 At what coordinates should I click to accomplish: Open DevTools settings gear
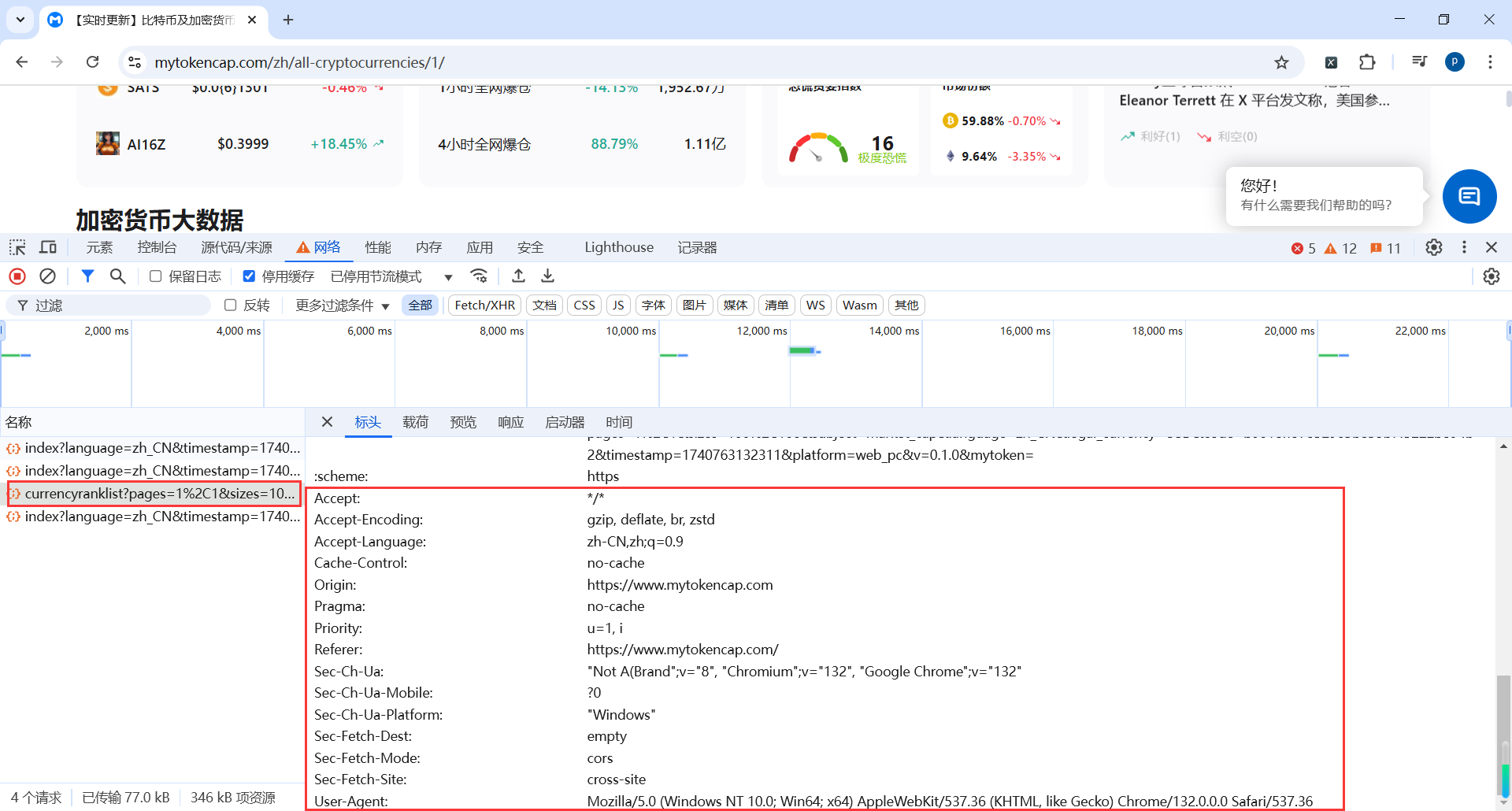pyautogui.click(x=1434, y=248)
